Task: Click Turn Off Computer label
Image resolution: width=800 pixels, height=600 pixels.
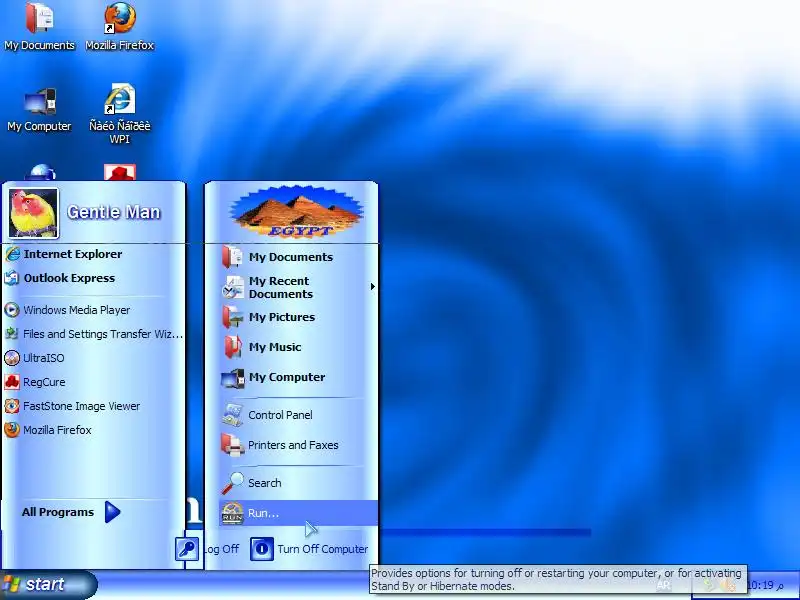Action: (322, 549)
